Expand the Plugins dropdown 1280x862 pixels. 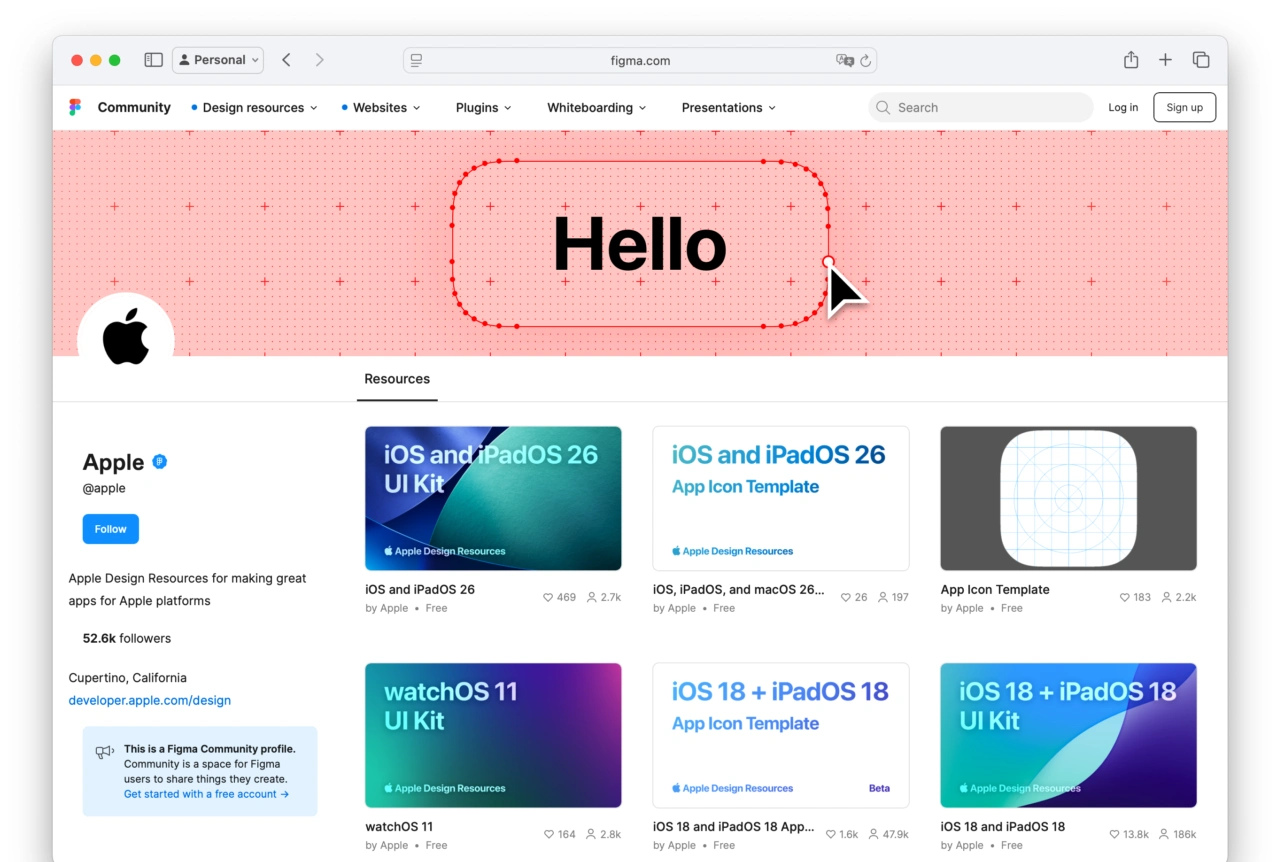pos(483,108)
